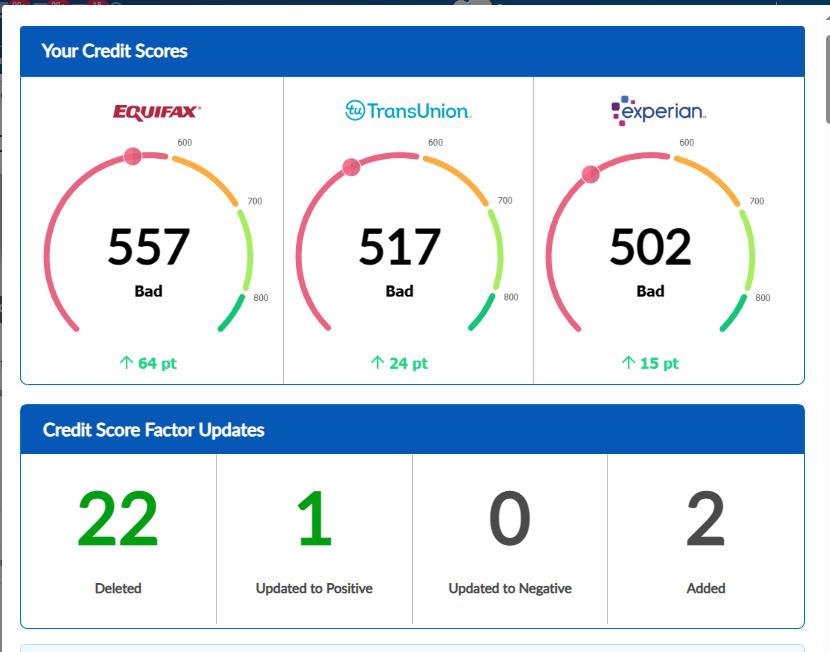The image size is (830, 652).
Task: Click the green up arrow beside 64 pt
Action: (126, 363)
